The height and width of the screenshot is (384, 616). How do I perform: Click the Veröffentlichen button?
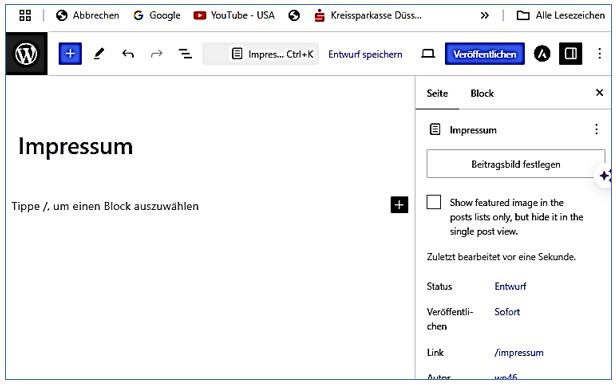click(485, 54)
